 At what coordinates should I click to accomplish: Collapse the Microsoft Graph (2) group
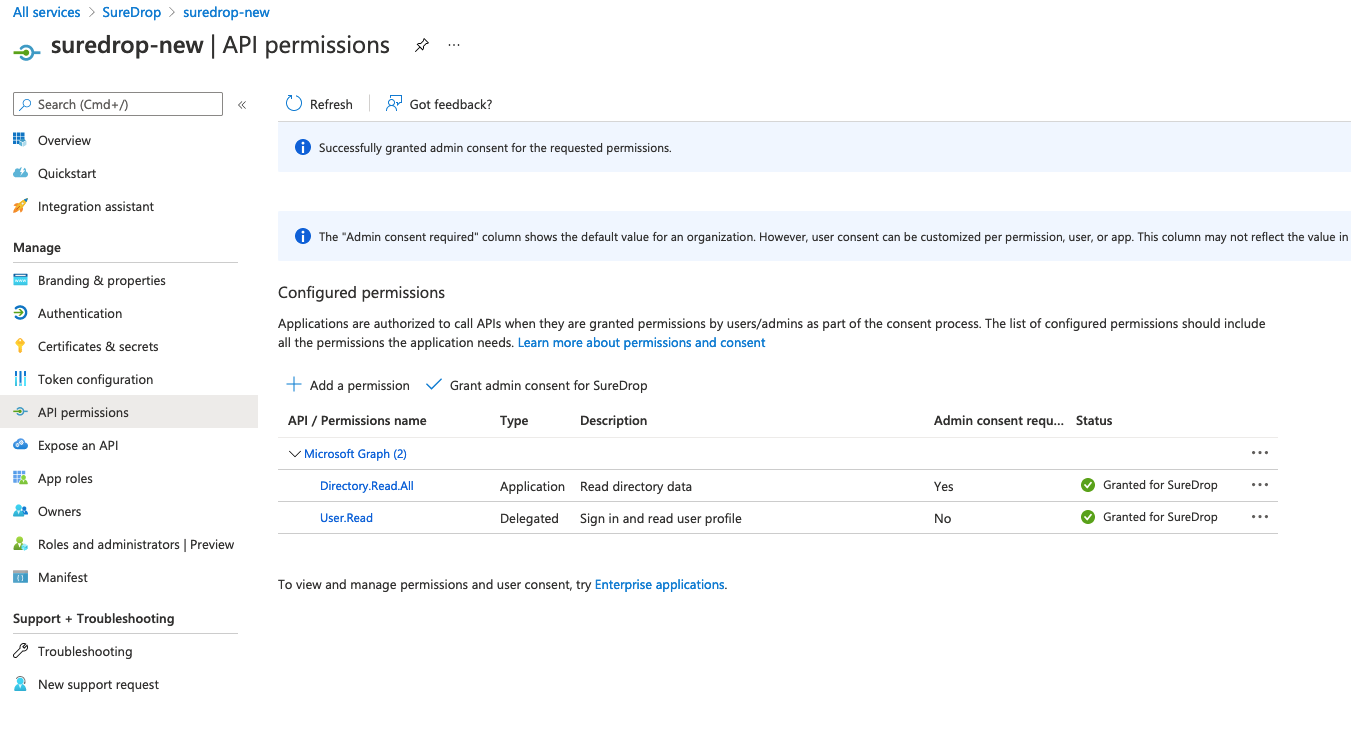pos(295,454)
